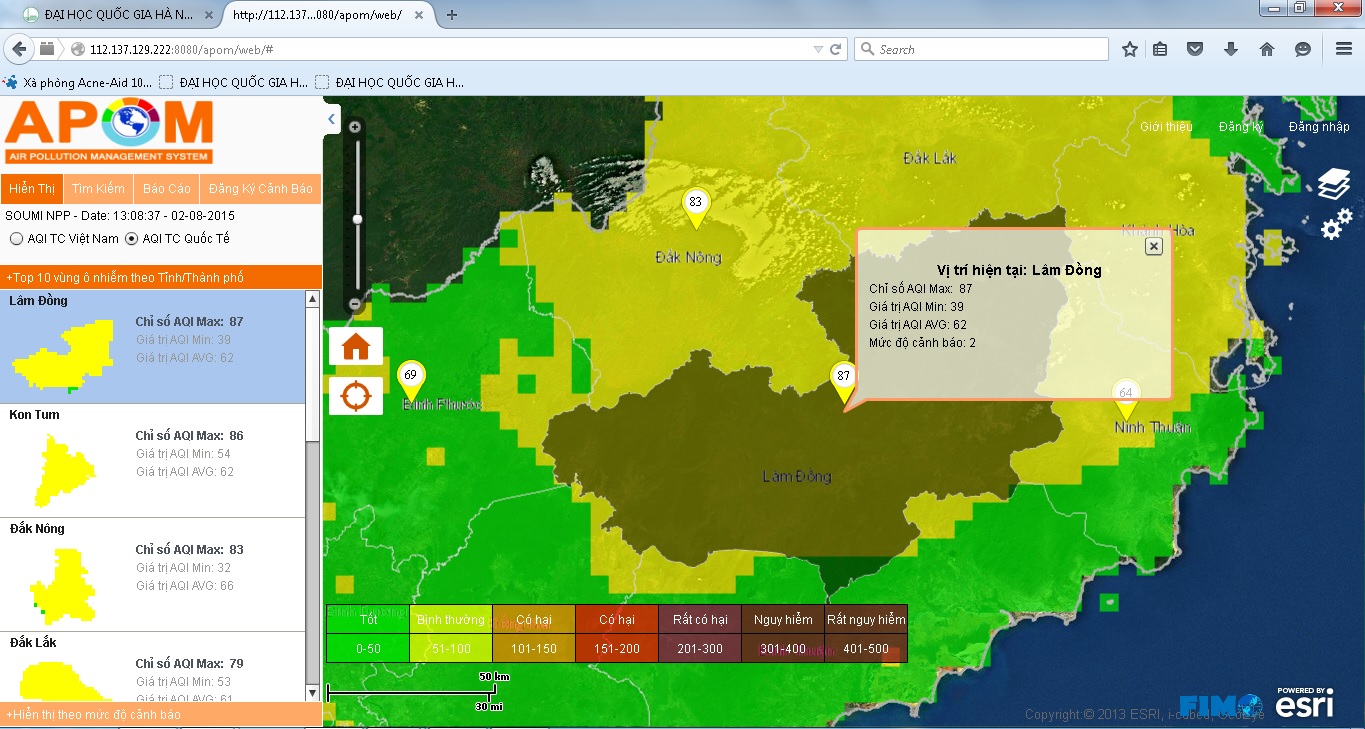
Task: Click list scrollbar down arrow
Action: (312, 692)
